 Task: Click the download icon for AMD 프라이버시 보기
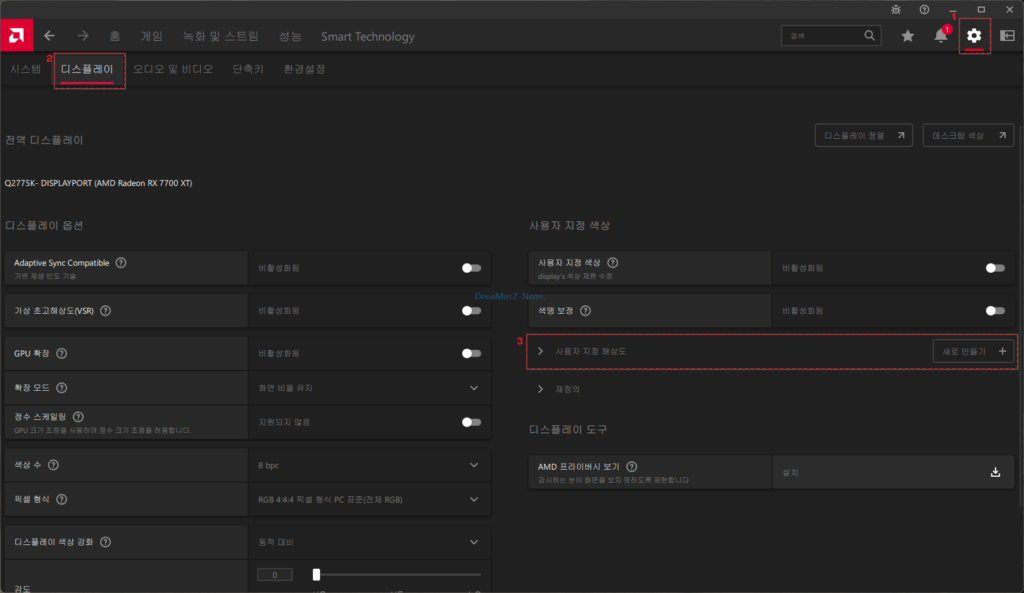[x=995, y=472]
